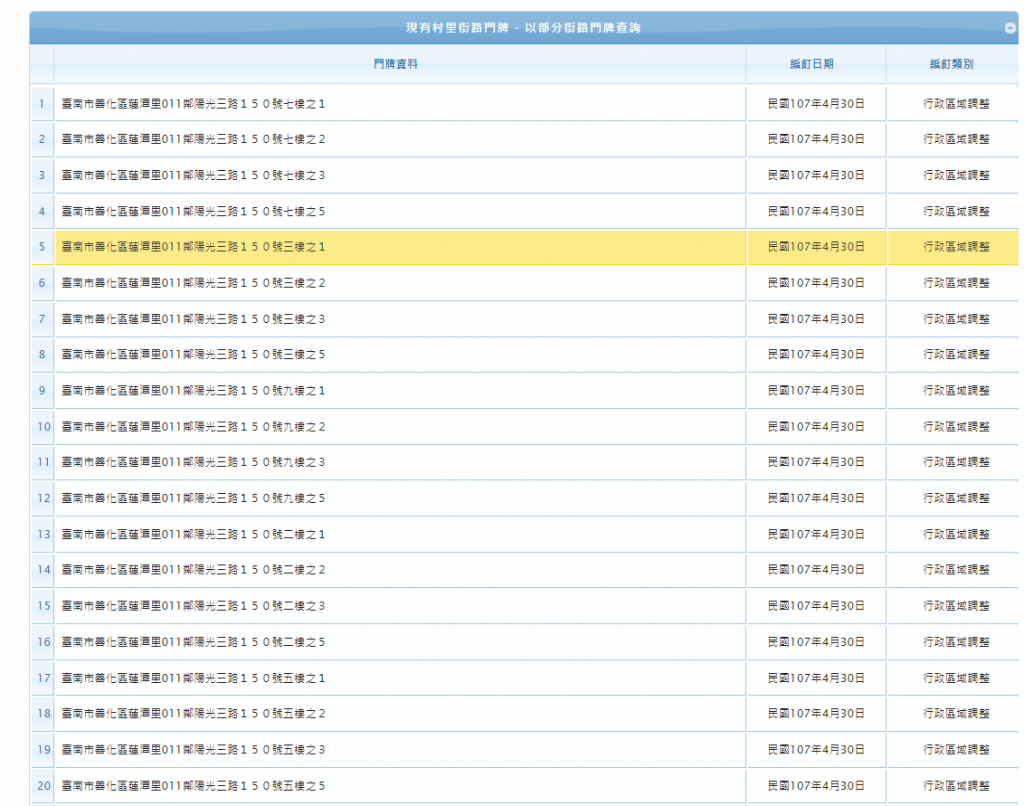Click 行政區域調整 category in row 20
Viewport: 1024px width, 806px height.
pos(956,786)
